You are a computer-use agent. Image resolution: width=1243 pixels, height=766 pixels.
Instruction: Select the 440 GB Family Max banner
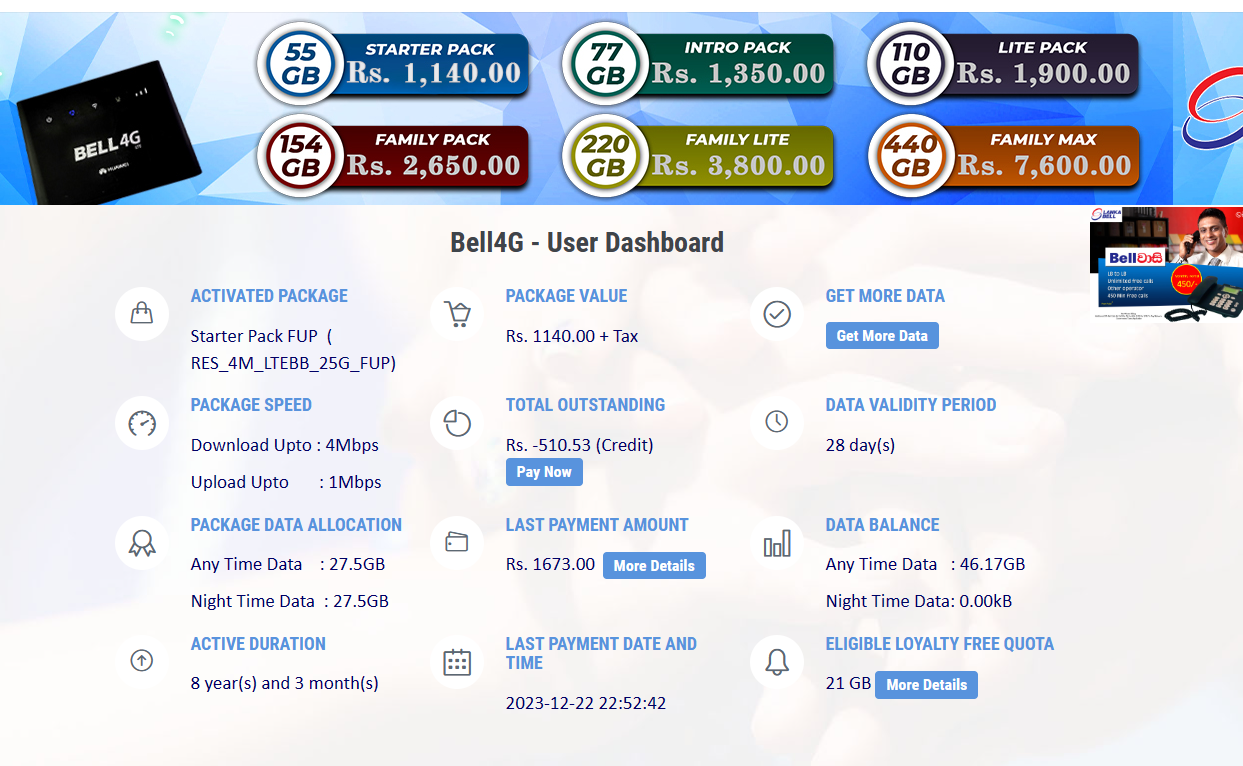click(1003, 154)
